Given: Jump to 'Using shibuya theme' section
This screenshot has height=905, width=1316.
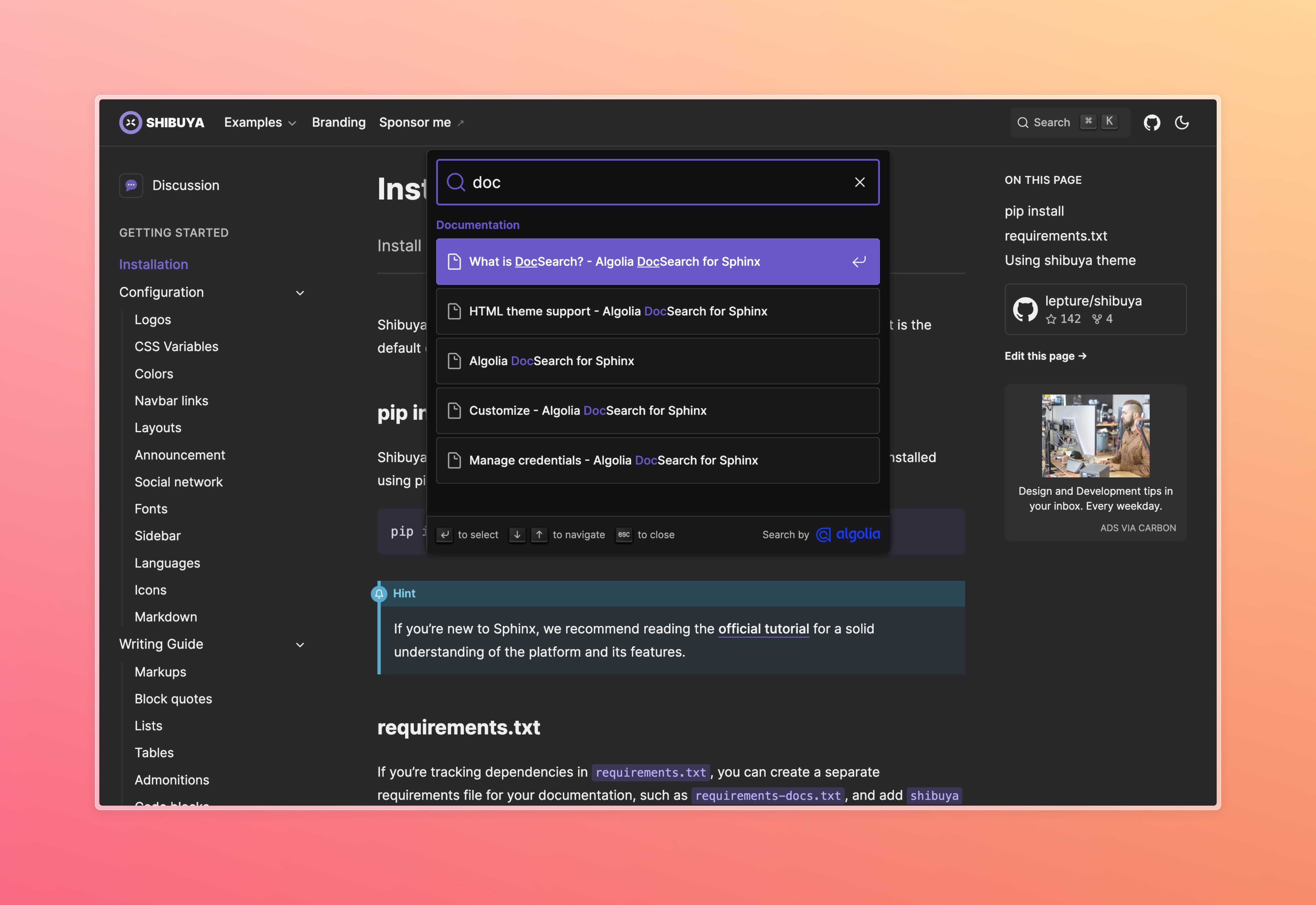Looking at the screenshot, I should (1070, 260).
